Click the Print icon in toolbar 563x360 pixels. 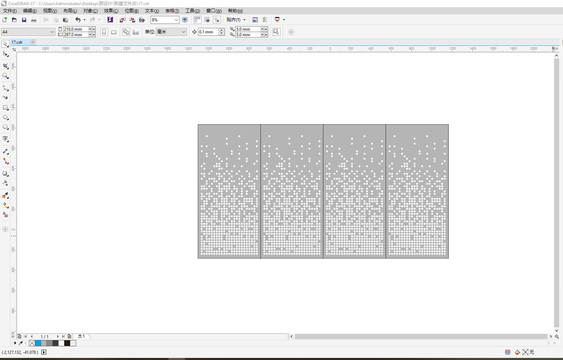(x=34, y=20)
